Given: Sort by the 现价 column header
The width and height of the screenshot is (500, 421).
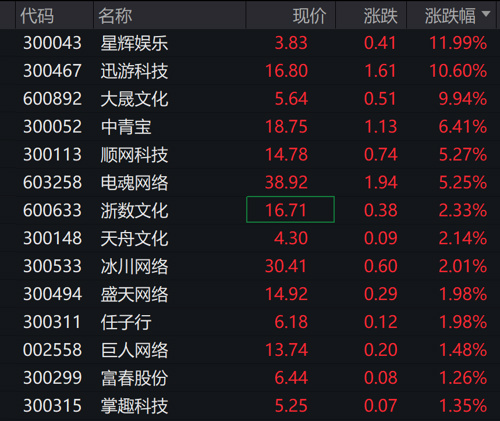Looking at the screenshot, I should pos(309,16).
